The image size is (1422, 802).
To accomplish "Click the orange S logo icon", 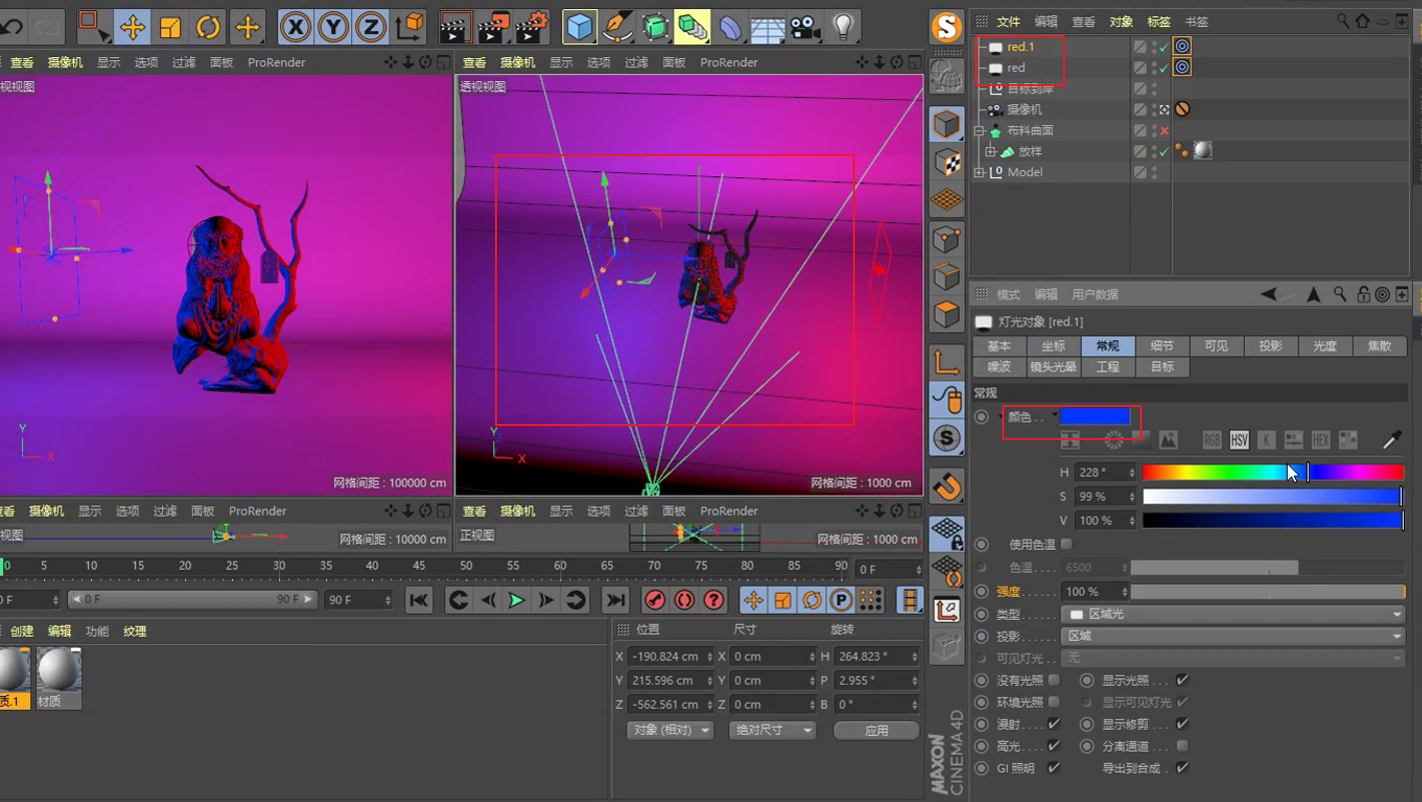I will pos(947,27).
